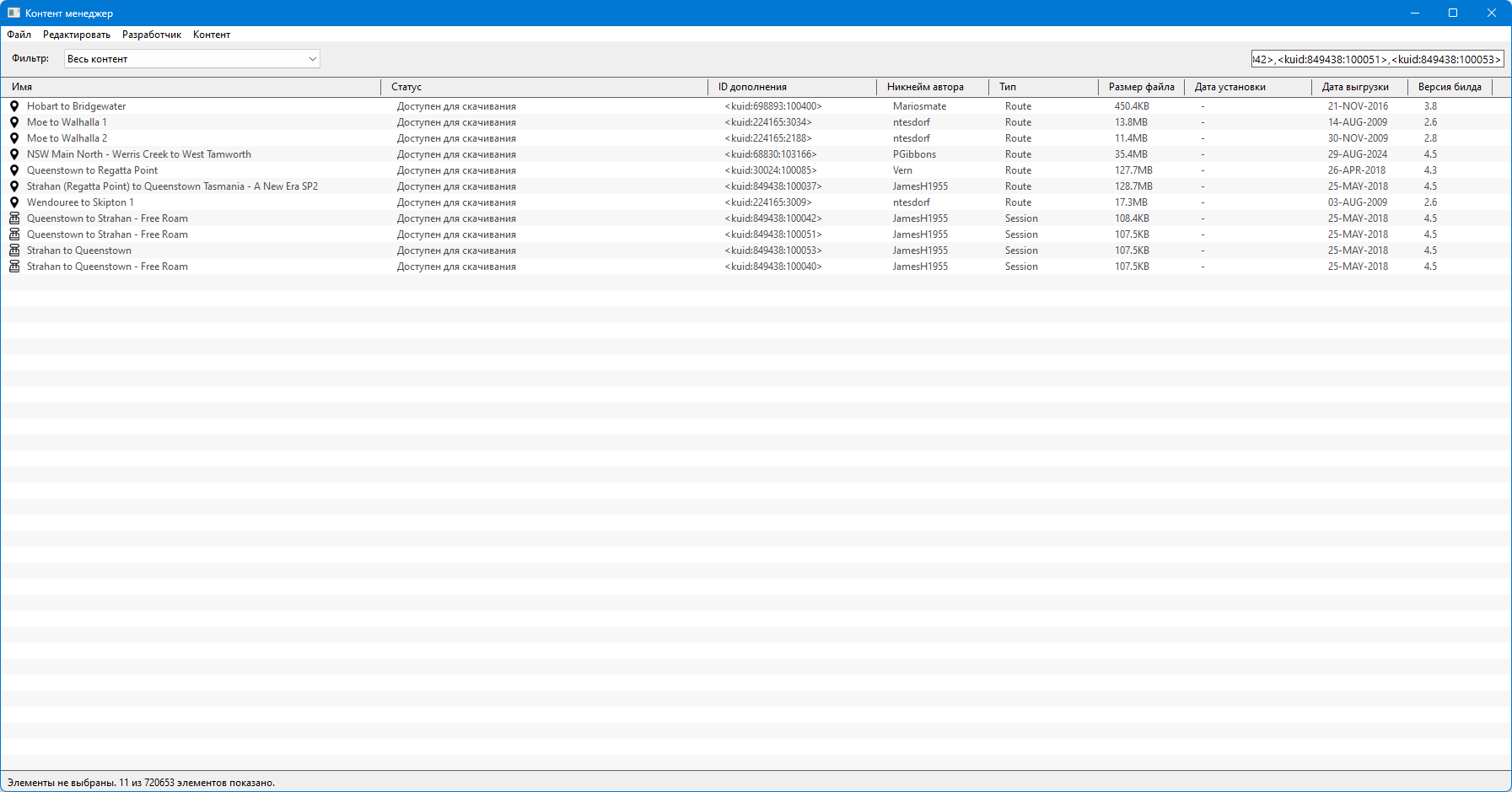Click route pin icon for Queenstown to Regatta Point
Image resolution: width=1512 pixels, height=792 pixels.
pyautogui.click(x=14, y=170)
